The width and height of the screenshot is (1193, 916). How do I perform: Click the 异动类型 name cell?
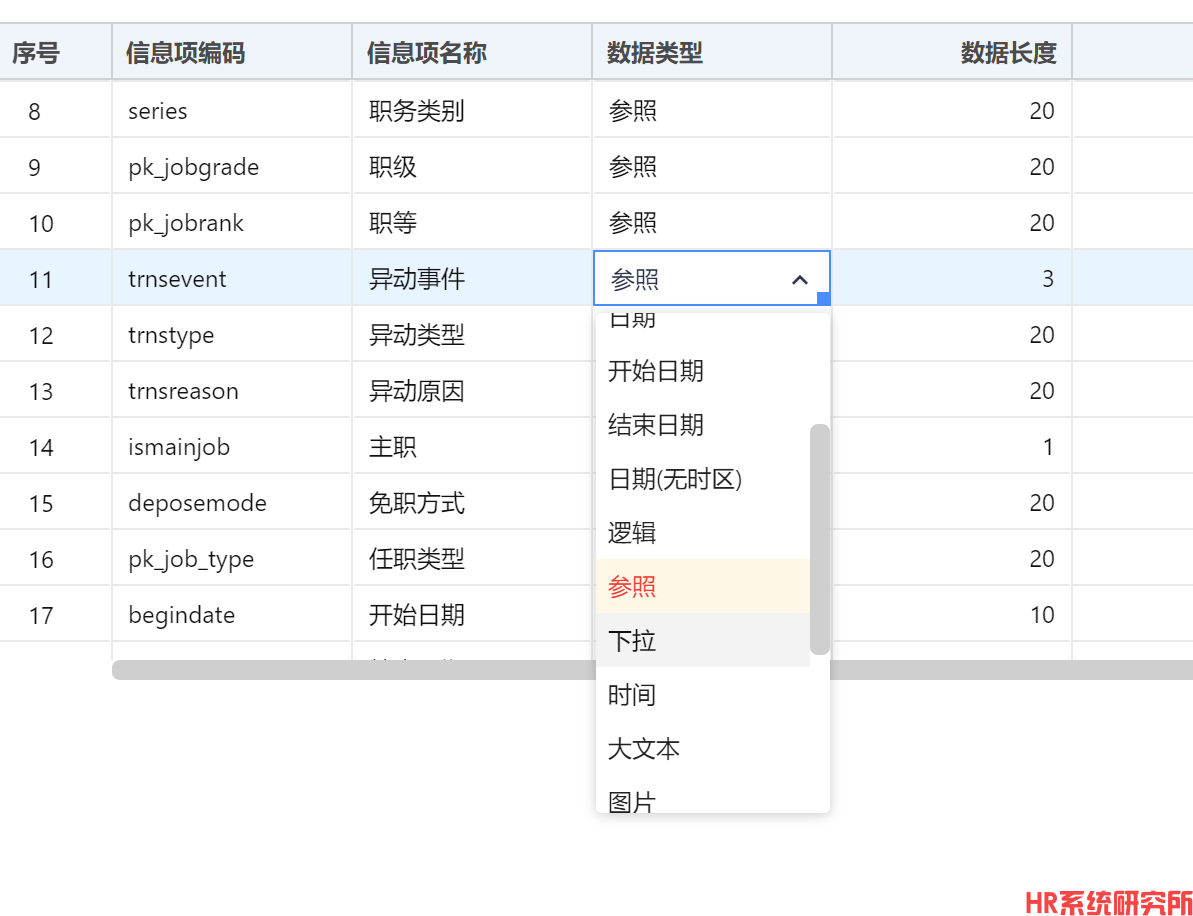click(x=417, y=335)
